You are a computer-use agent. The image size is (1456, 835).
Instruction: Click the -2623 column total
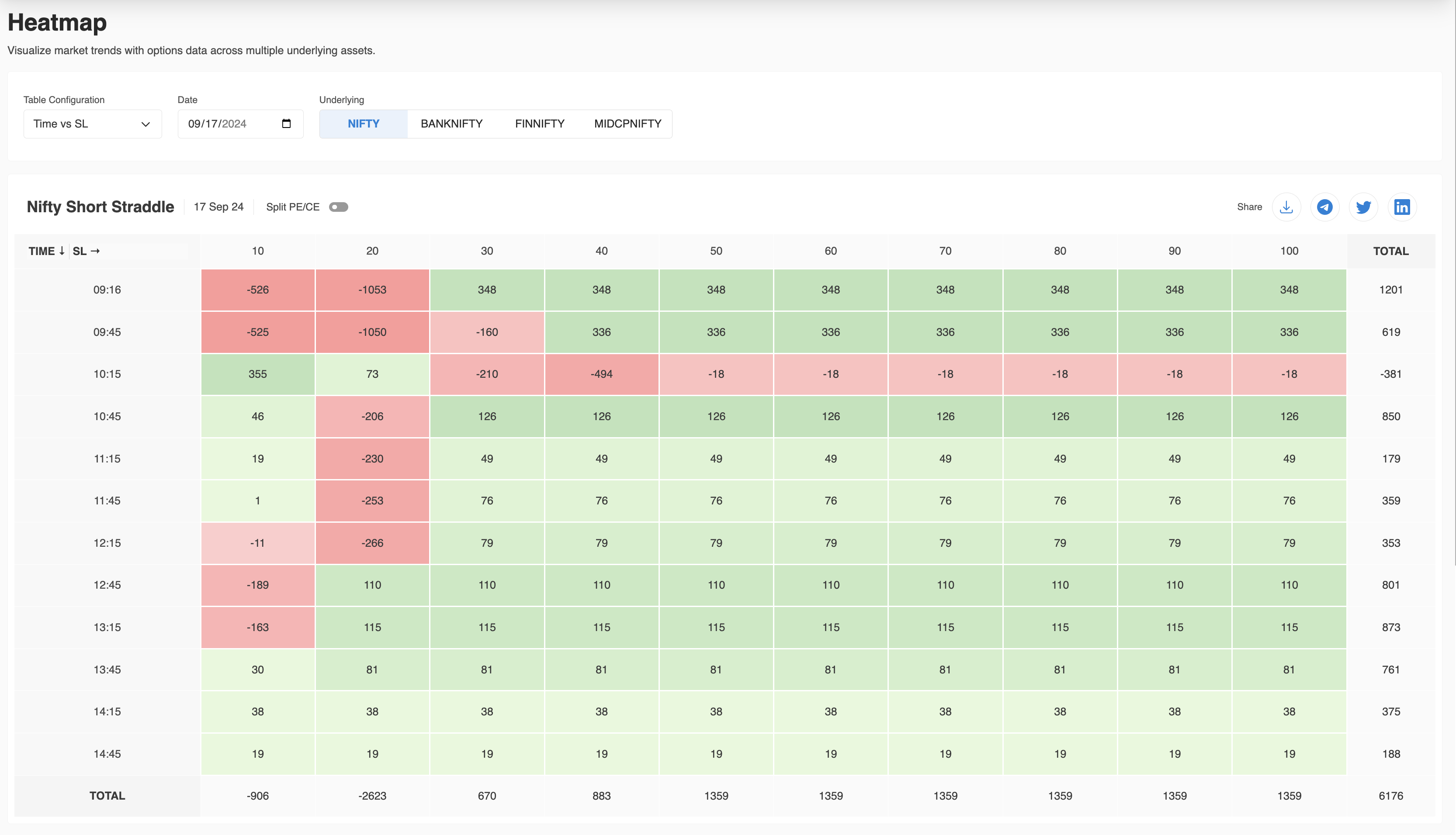pos(372,796)
